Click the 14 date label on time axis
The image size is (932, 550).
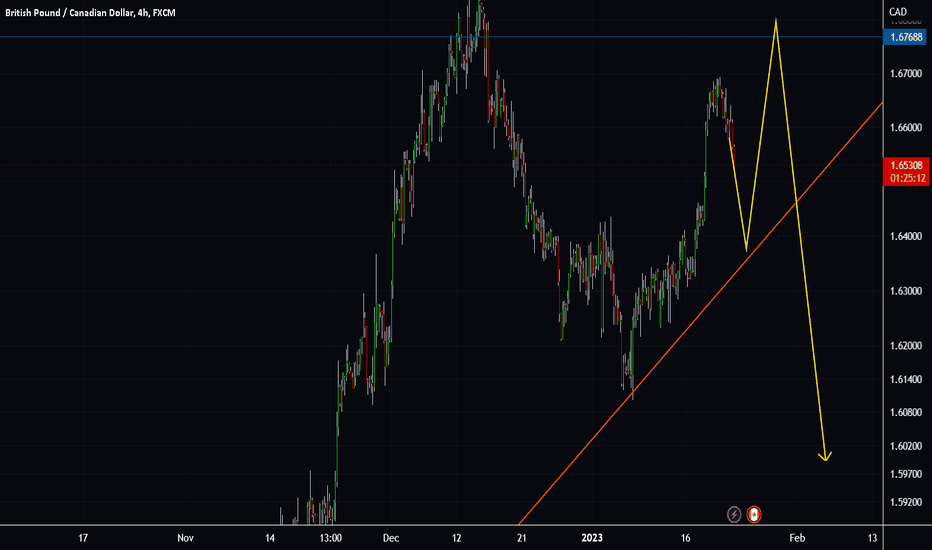270,538
